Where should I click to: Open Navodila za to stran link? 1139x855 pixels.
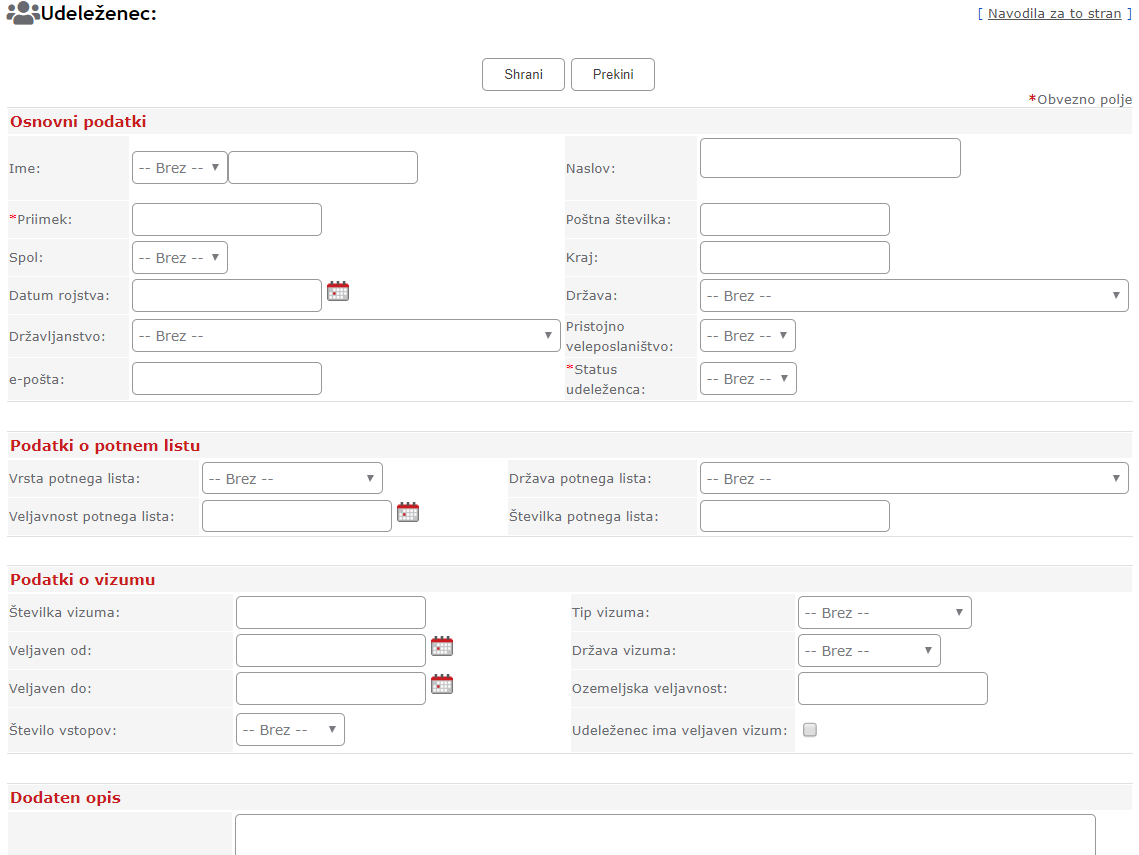1054,14
